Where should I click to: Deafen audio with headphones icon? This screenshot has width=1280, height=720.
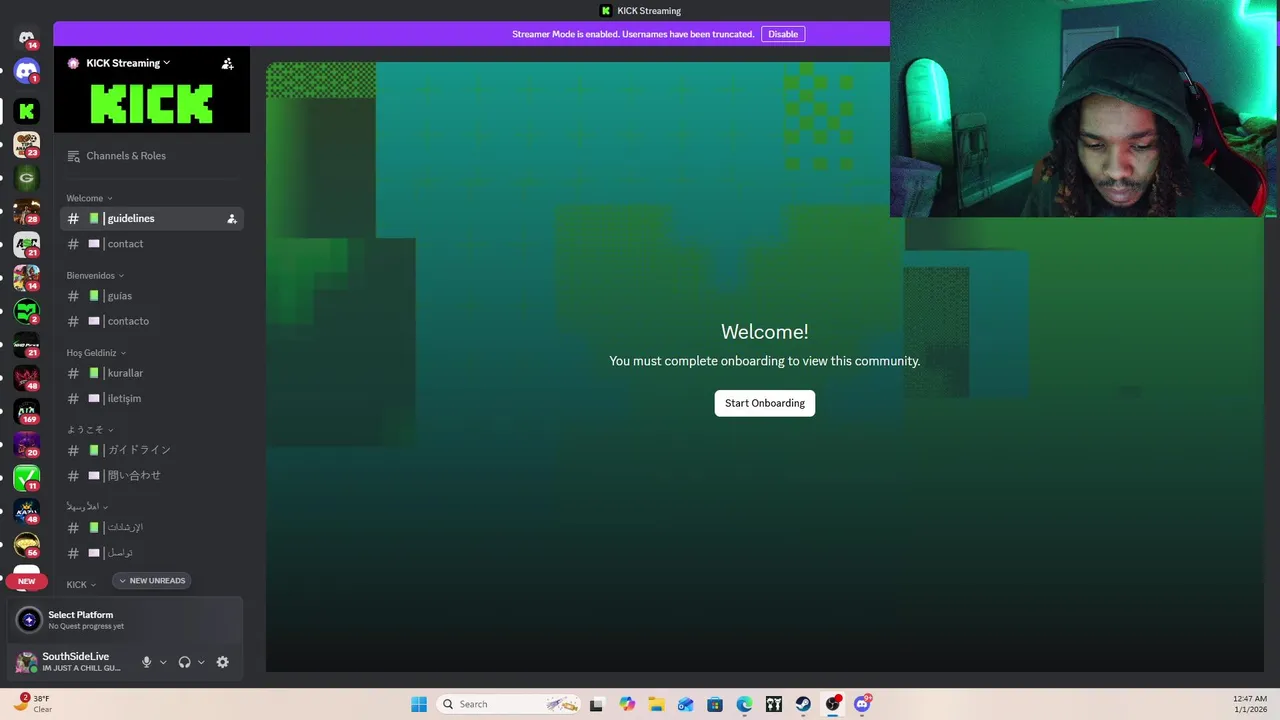pos(184,662)
